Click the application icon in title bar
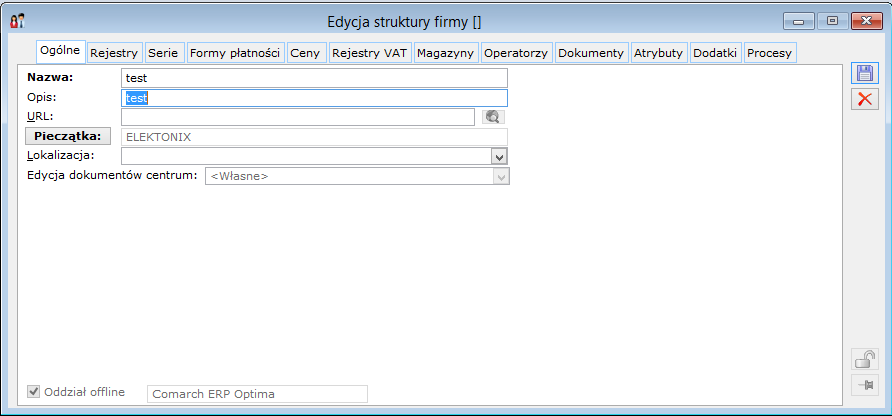892x416 pixels. click(x=17, y=21)
